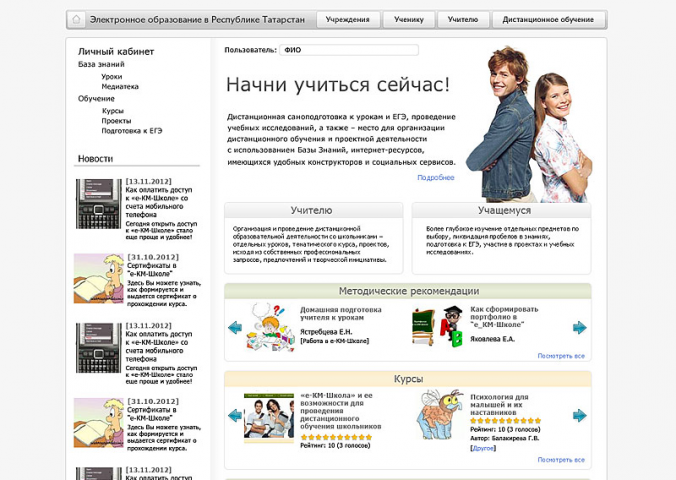Click right arrow in Методические рекомендации
Image resolution: width=676 pixels, height=480 pixels.
(x=580, y=328)
